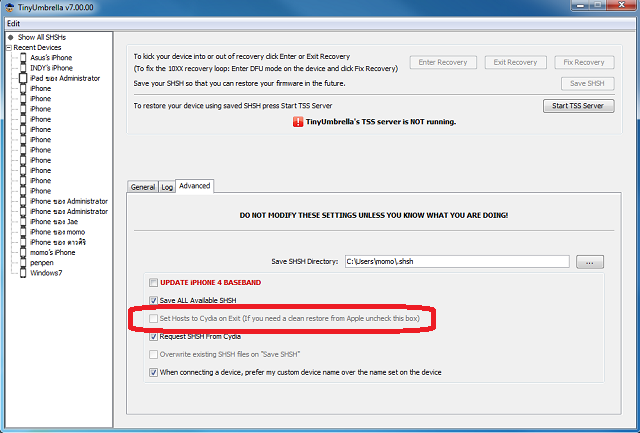Click the Save SHSH Directory label

tap(305, 261)
